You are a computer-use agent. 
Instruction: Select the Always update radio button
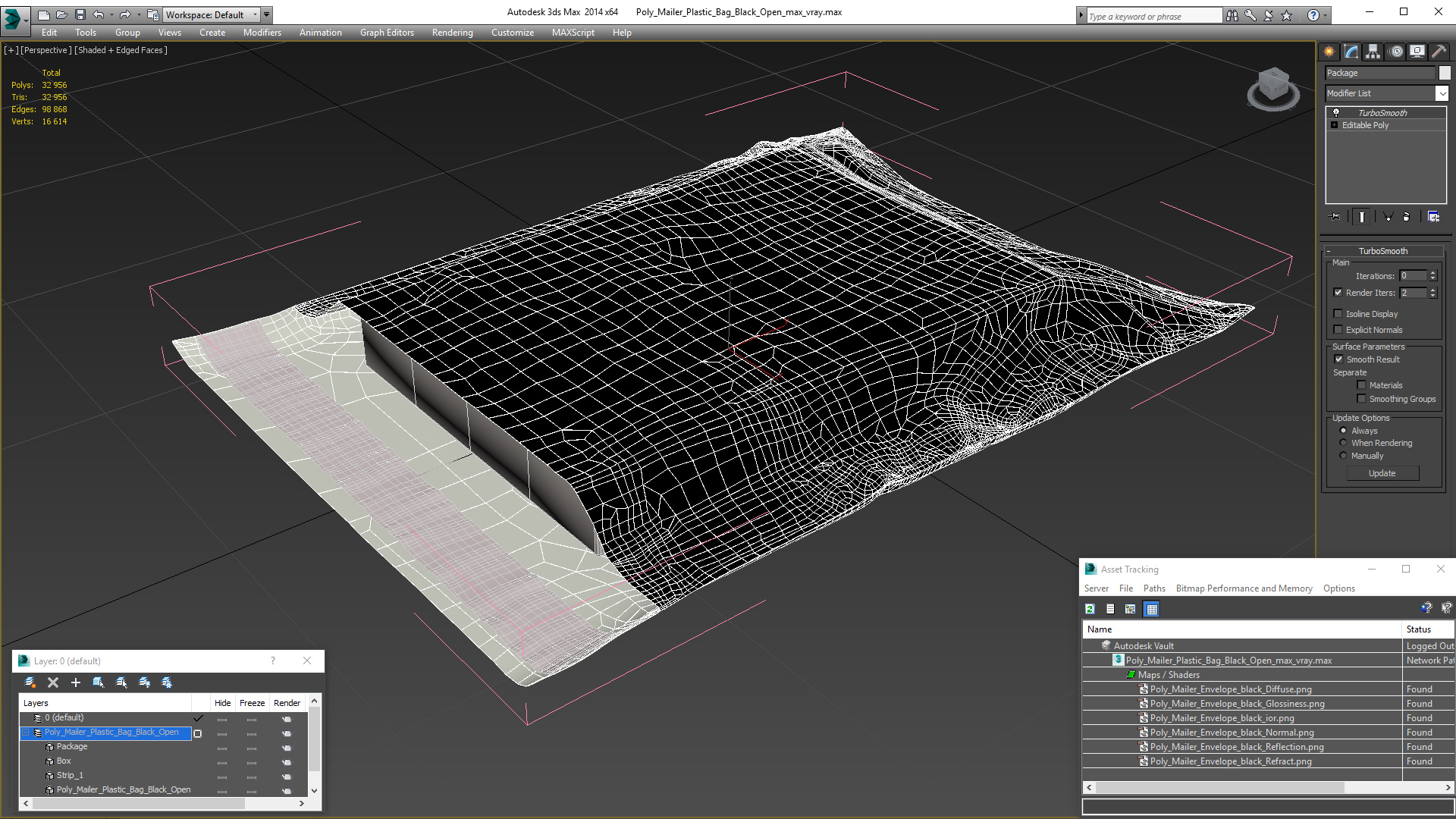click(x=1343, y=431)
